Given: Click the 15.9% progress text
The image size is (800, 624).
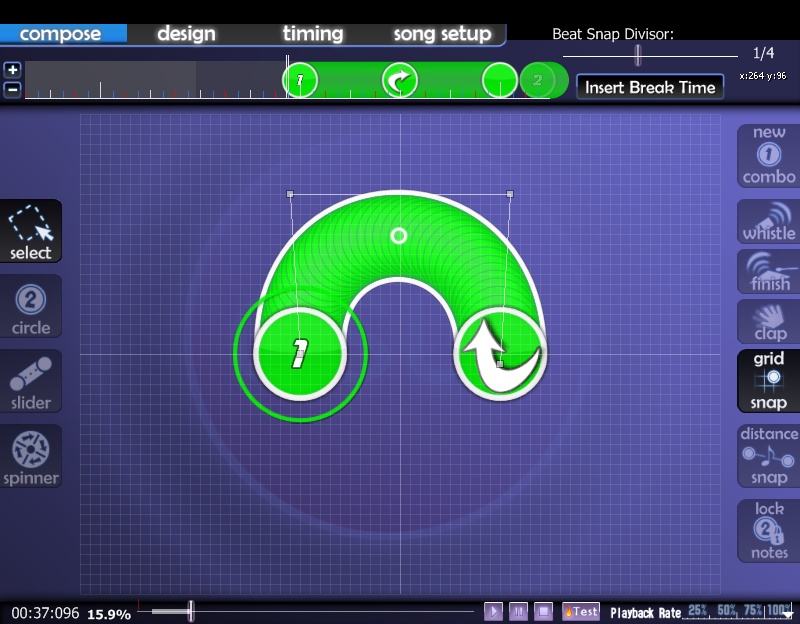Looking at the screenshot, I should (x=109, y=614).
